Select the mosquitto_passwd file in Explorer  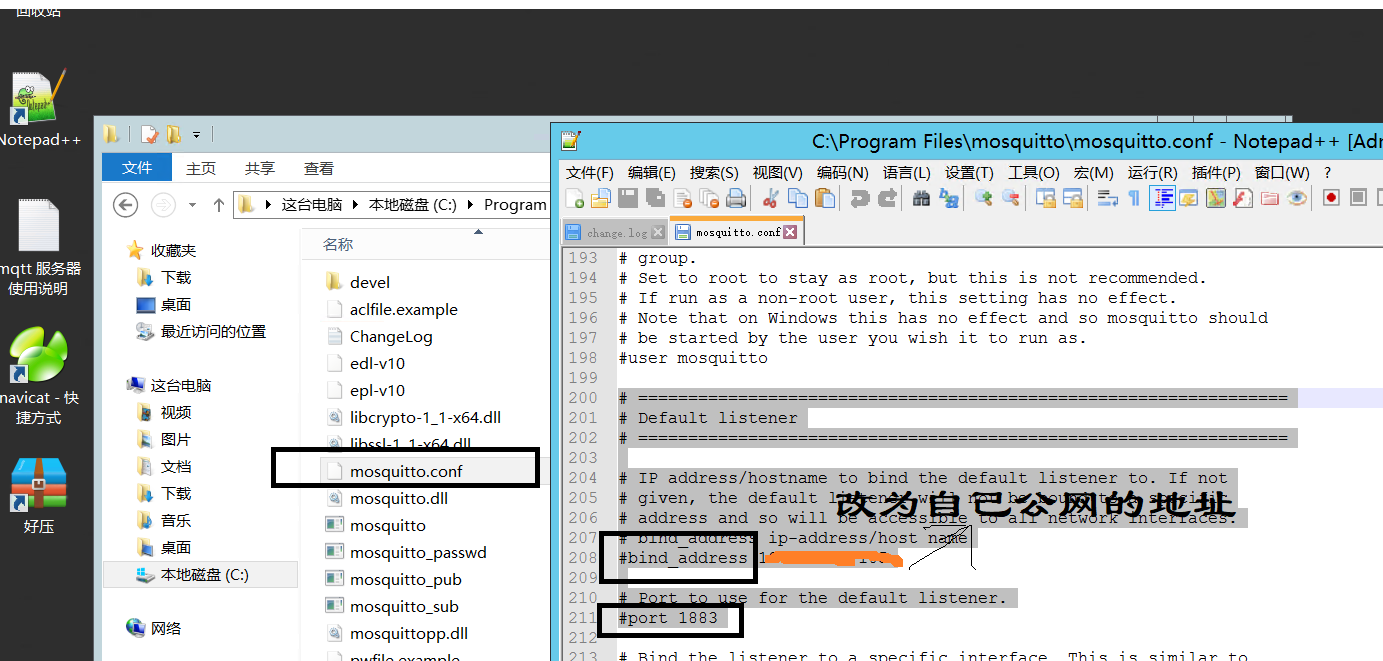[x=417, y=552]
